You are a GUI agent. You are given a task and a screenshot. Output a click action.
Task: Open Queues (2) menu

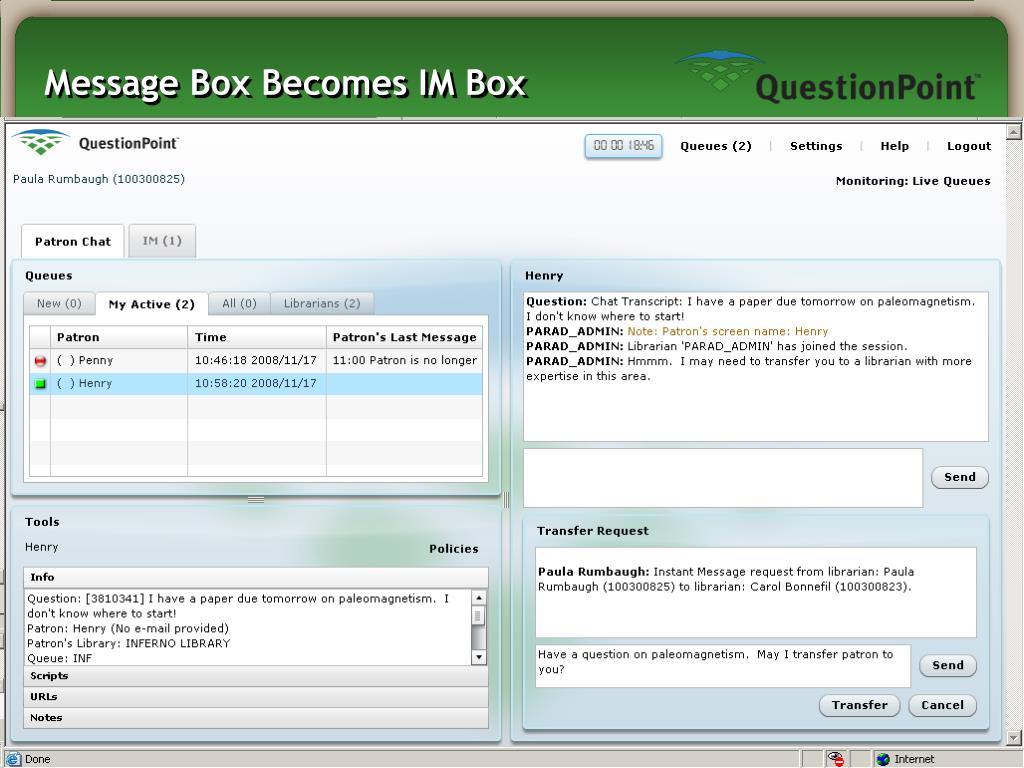pyautogui.click(x=716, y=146)
